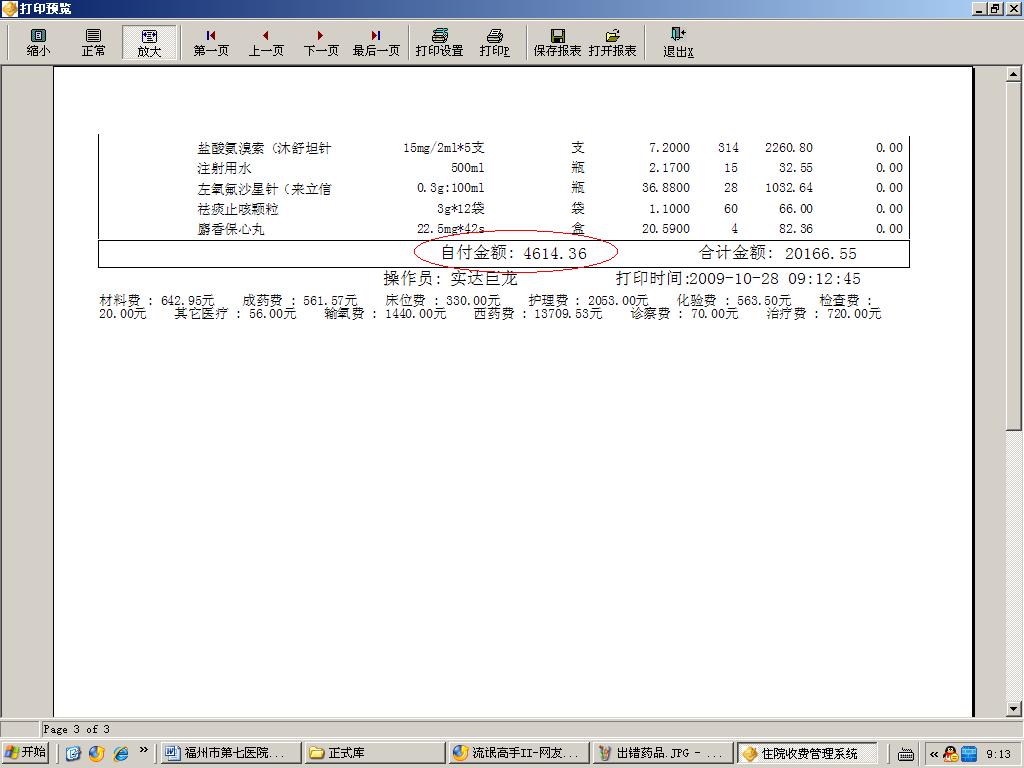This screenshot has width=1024, height=768.
Task: Click the 护理费 2053.00元 entry
Action: (x=588, y=301)
